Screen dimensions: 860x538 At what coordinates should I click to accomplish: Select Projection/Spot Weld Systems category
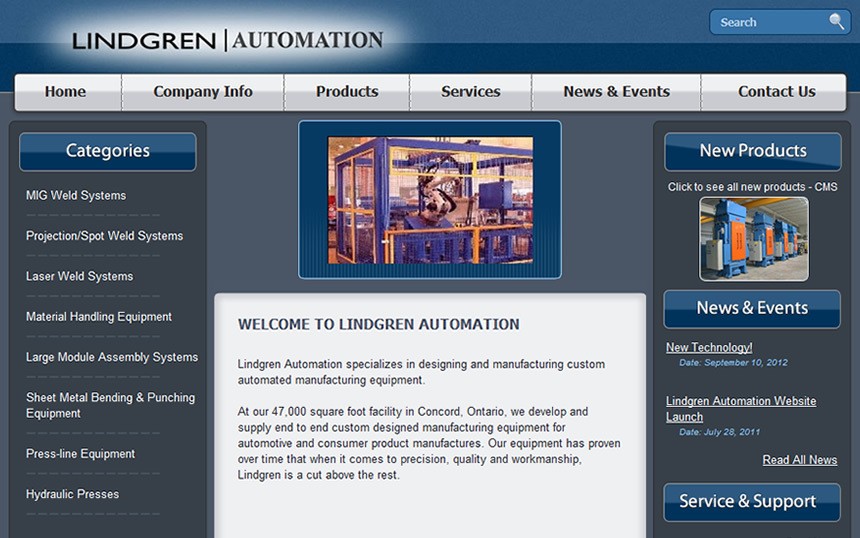pos(104,236)
